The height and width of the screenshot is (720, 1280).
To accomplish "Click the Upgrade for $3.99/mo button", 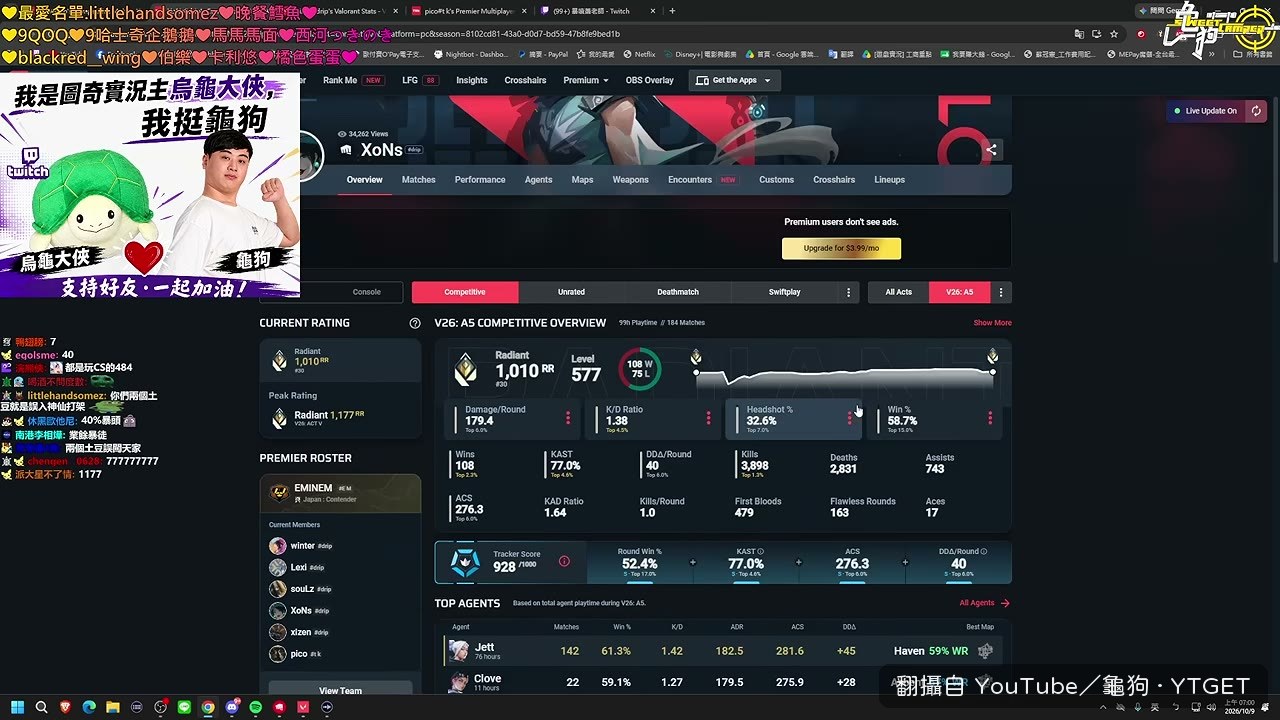I will tap(841, 248).
